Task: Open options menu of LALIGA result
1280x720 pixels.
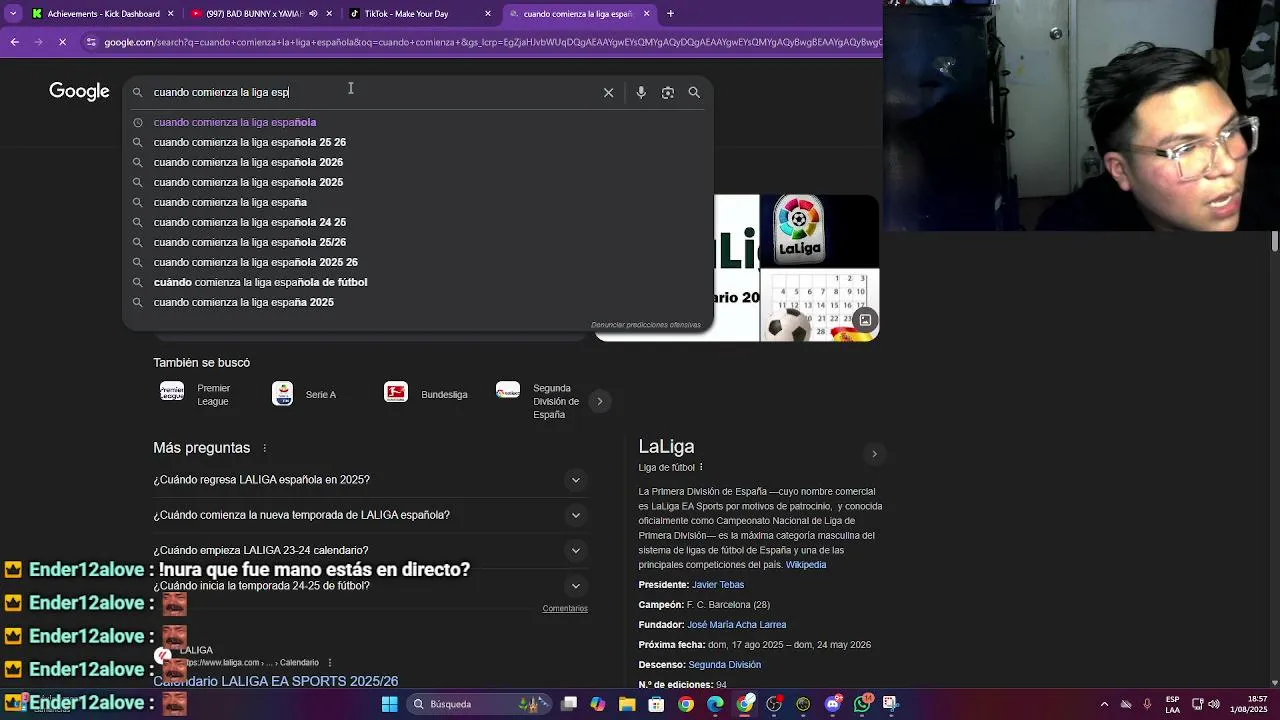Action: pyautogui.click(x=330, y=662)
